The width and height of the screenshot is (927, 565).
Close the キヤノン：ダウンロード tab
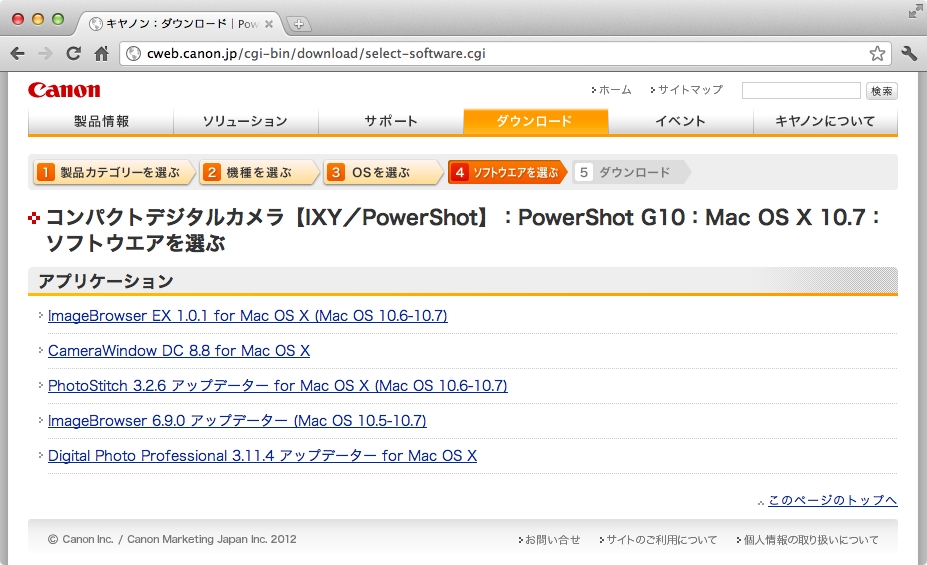[x=268, y=24]
